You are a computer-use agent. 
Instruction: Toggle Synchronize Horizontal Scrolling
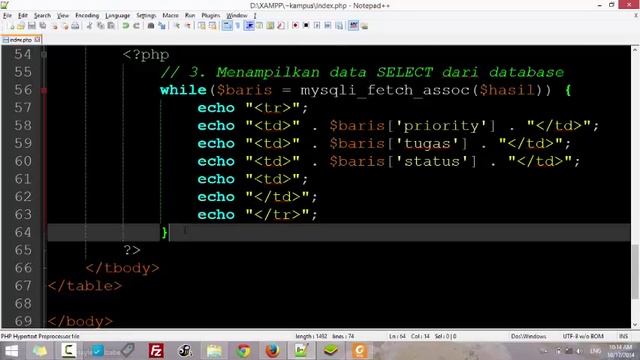(x=213, y=26)
